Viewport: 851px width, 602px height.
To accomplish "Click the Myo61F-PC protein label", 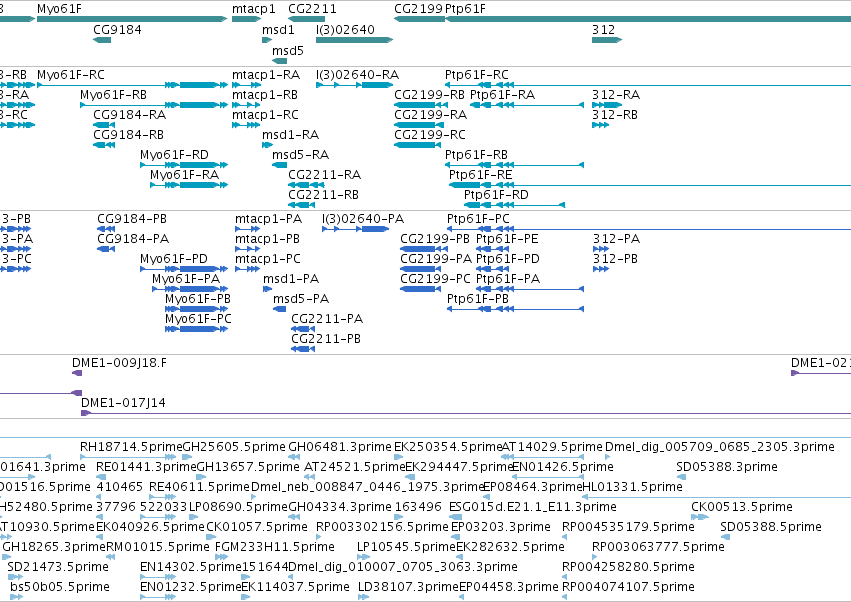I will pos(198,319).
